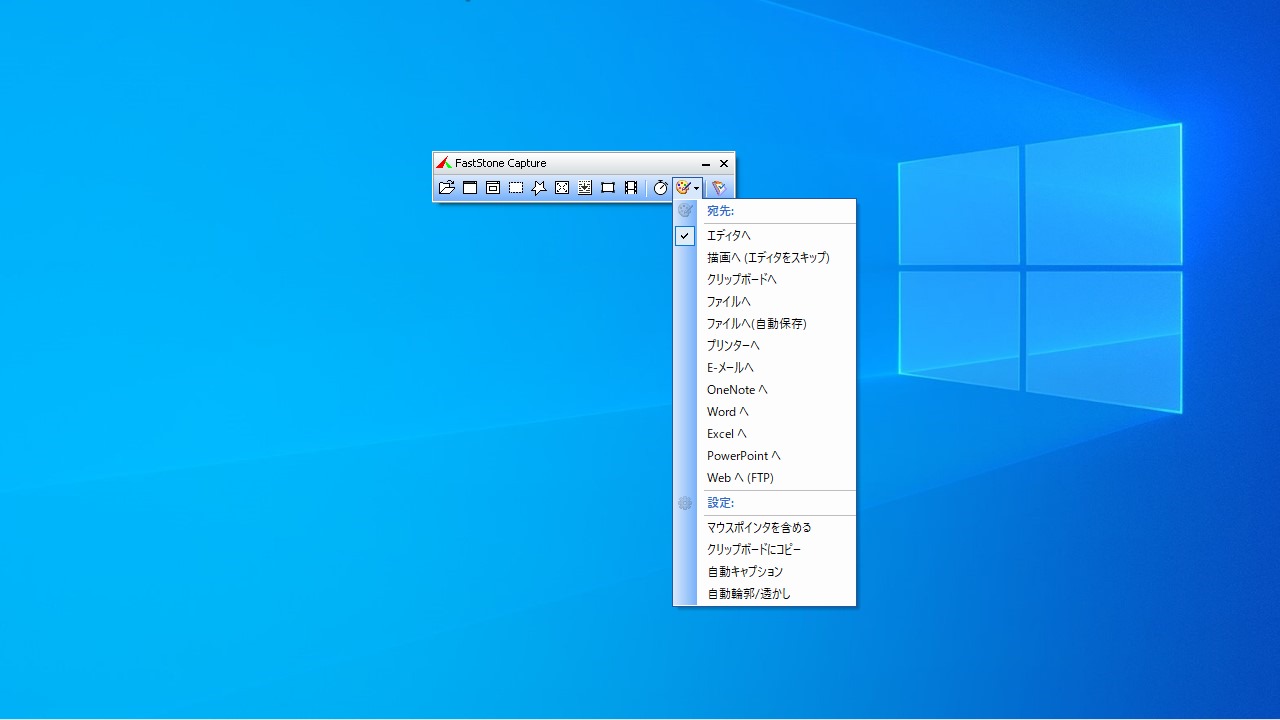This screenshot has height=720, width=1280.
Task: Toggle 自動キャプション option
Action: [765, 572]
